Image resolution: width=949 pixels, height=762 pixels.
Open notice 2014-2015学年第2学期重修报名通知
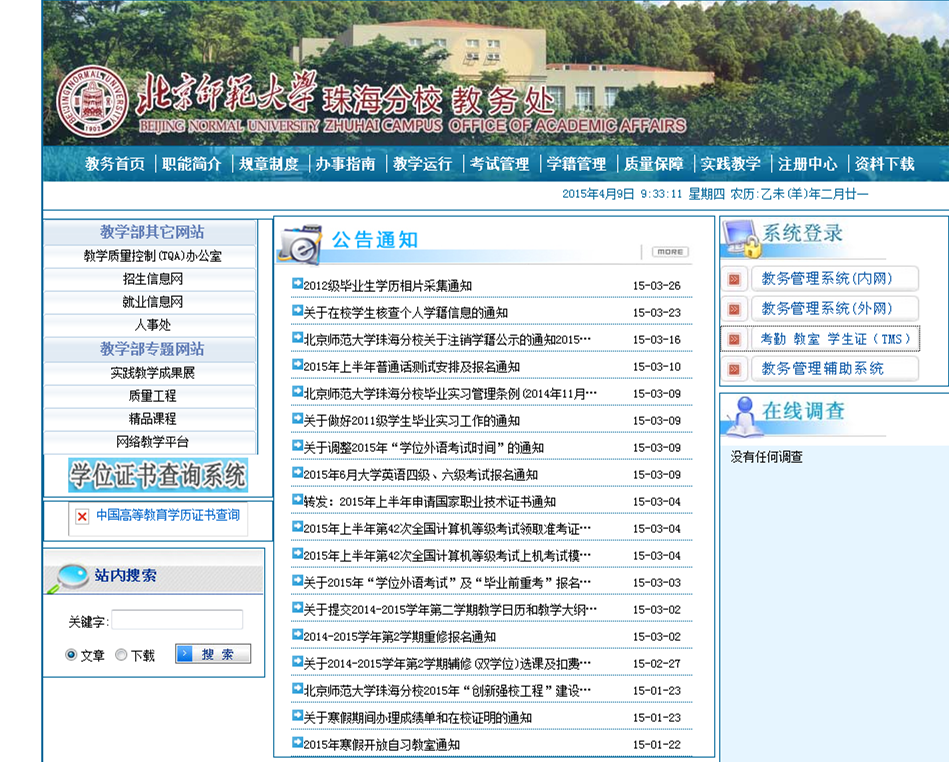tap(399, 637)
